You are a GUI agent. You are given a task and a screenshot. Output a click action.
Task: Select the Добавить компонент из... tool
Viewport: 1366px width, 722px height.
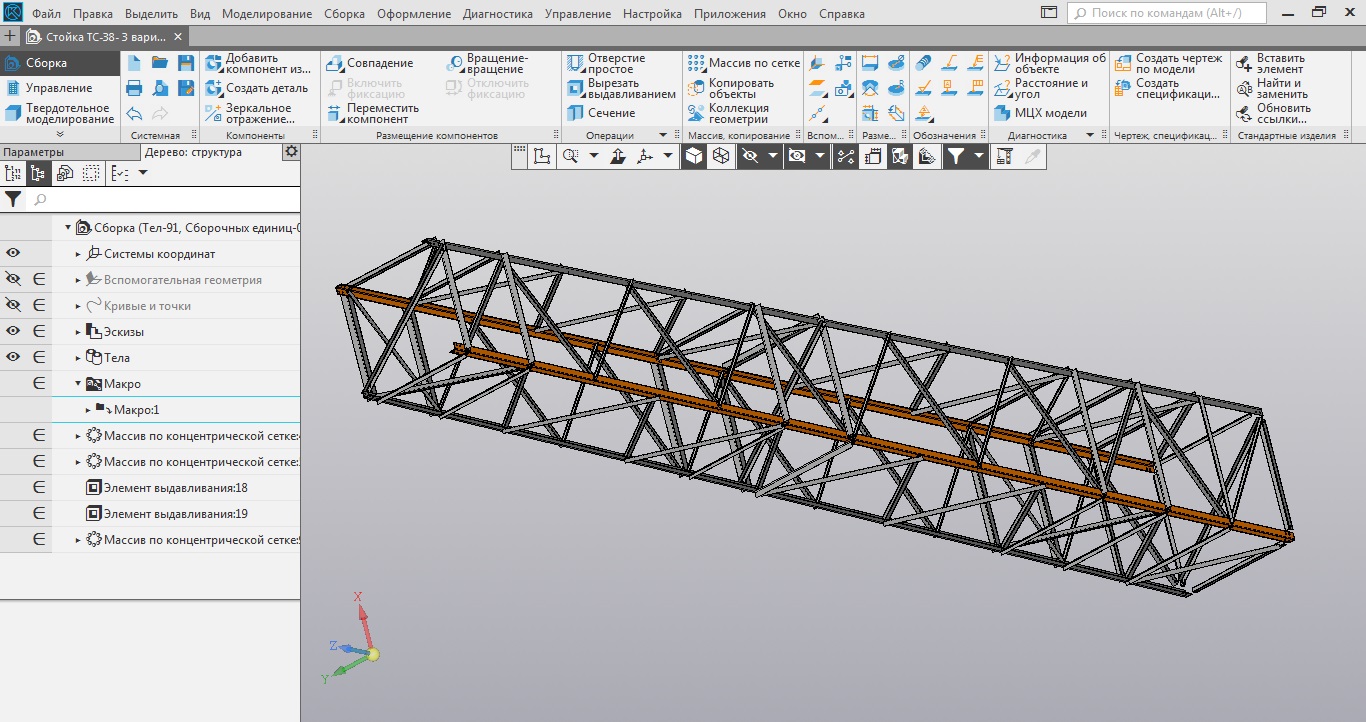pos(258,63)
